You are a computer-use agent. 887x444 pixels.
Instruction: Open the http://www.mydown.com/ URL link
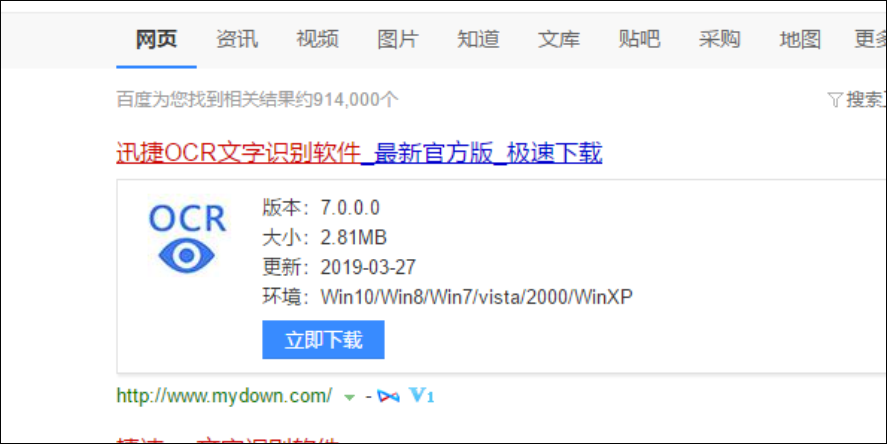click(x=224, y=395)
